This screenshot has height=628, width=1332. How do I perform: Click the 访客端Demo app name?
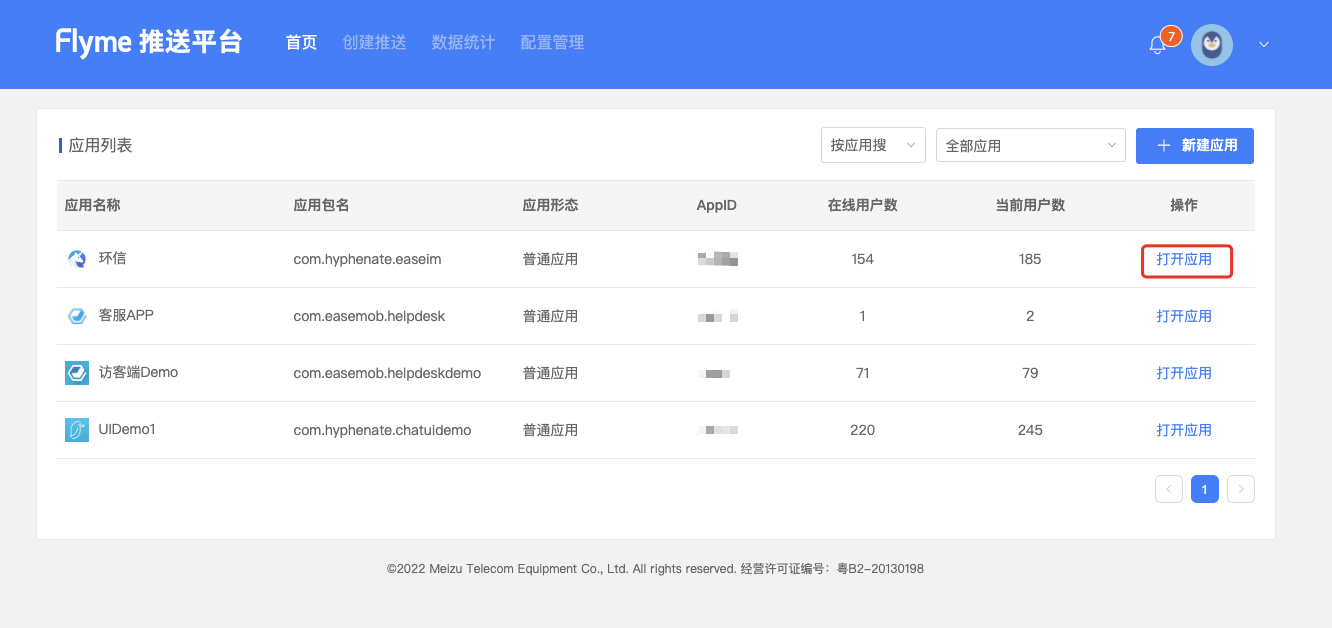[138, 372]
